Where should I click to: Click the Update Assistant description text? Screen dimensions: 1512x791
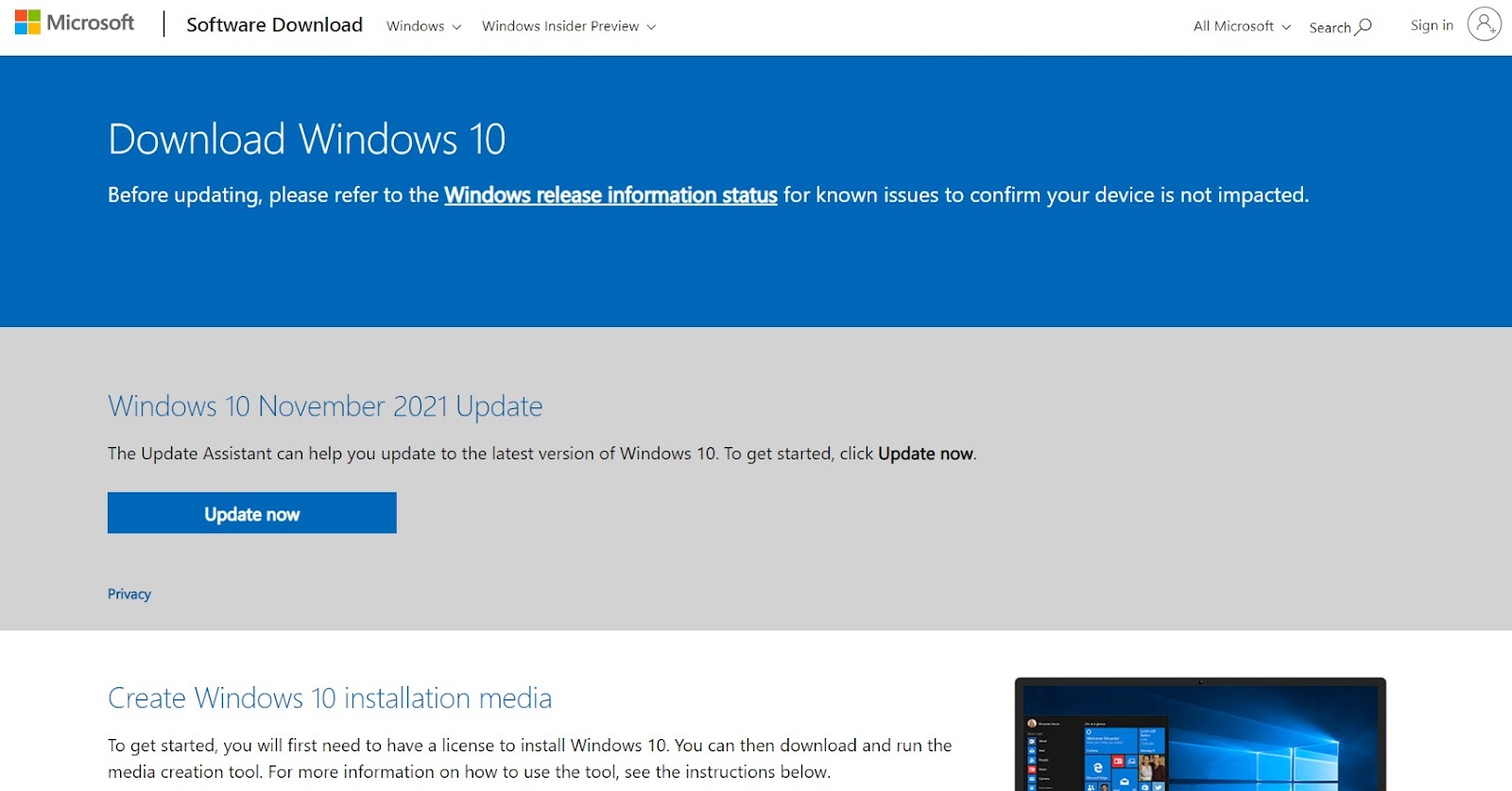(542, 454)
